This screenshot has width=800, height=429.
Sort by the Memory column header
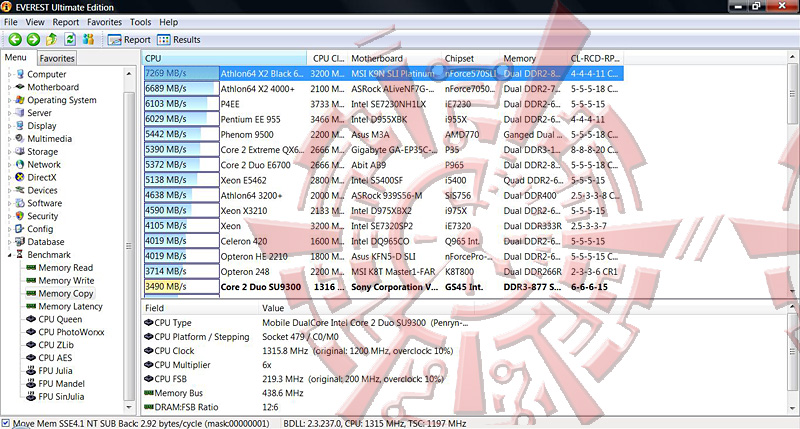pyautogui.click(x=534, y=58)
